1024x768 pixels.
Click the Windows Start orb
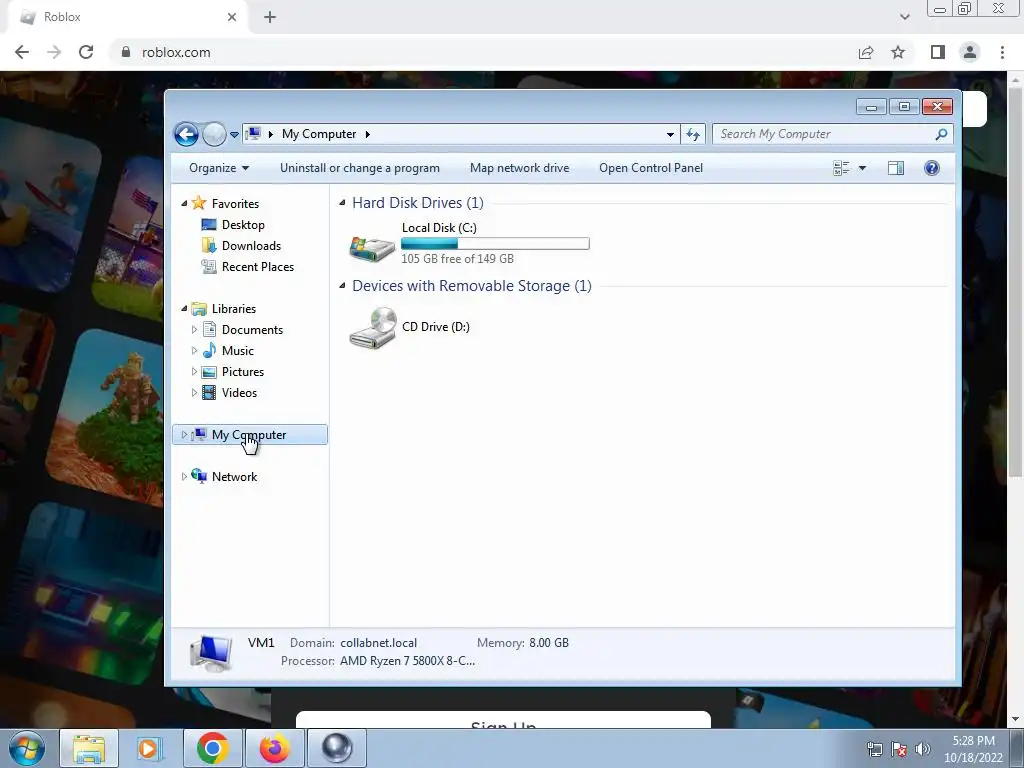click(x=27, y=748)
